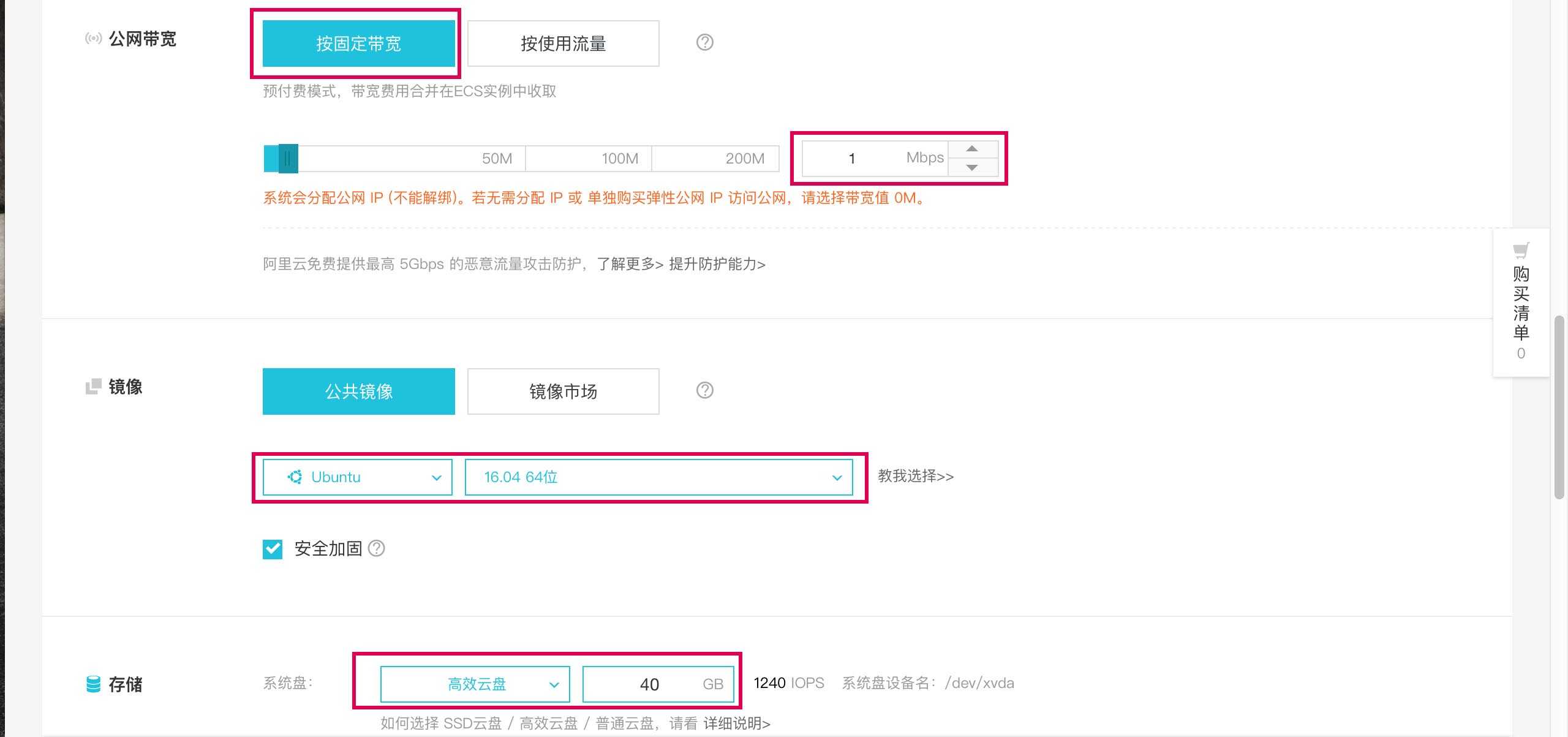Viewport: 1568px width, 737px height.
Task: Open the 16.04 64位 version dropdown
Action: pyautogui.click(x=658, y=477)
